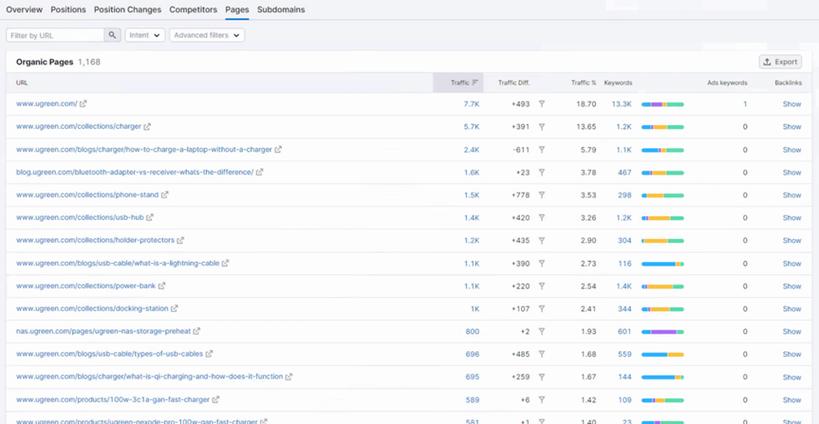
Task: Click the filter funnel icon in the +435 row
Action: (542, 240)
